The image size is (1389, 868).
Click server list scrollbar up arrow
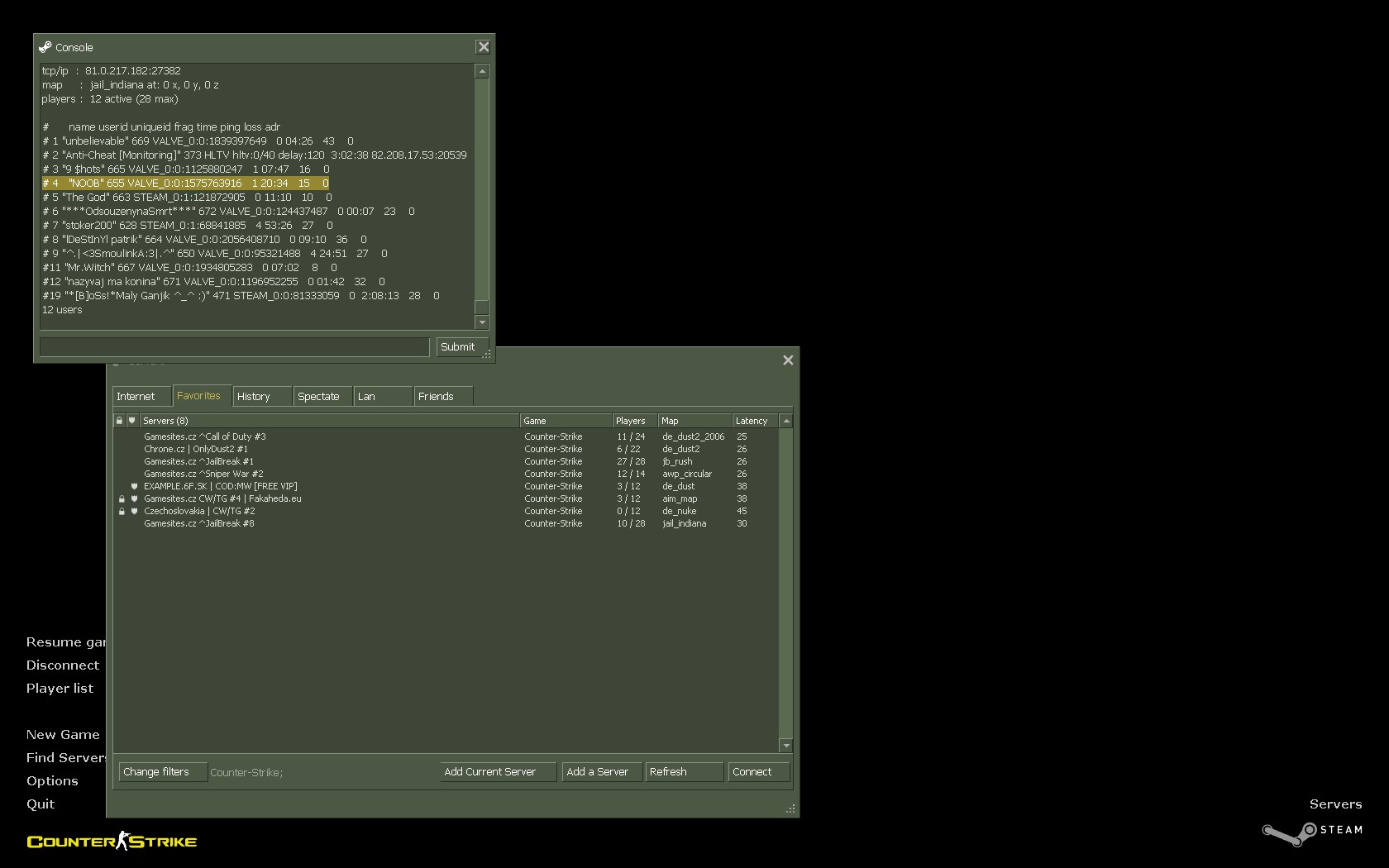[x=786, y=421]
